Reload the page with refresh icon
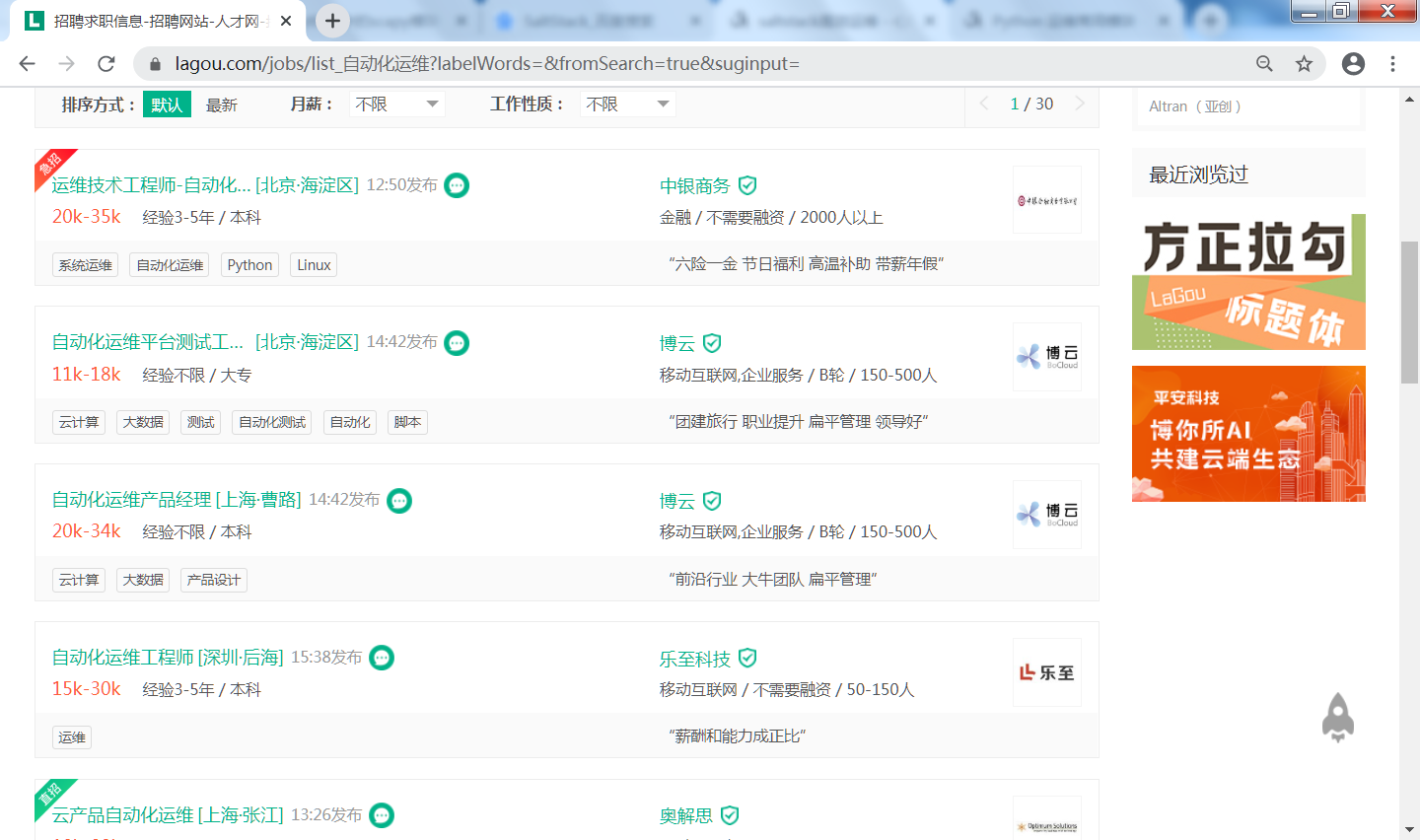Viewport: 1420px width, 840px height. [x=106, y=64]
